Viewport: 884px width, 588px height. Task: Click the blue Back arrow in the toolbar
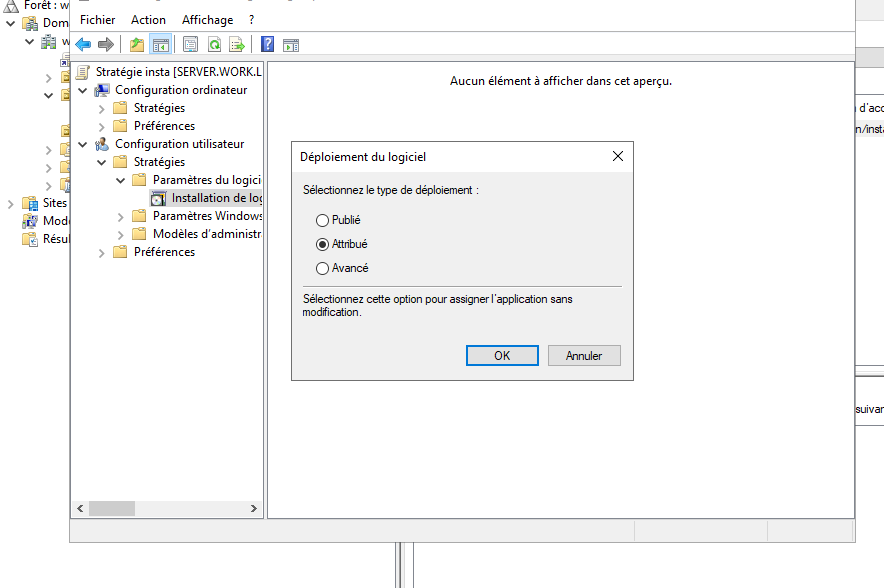pyautogui.click(x=83, y=44)
